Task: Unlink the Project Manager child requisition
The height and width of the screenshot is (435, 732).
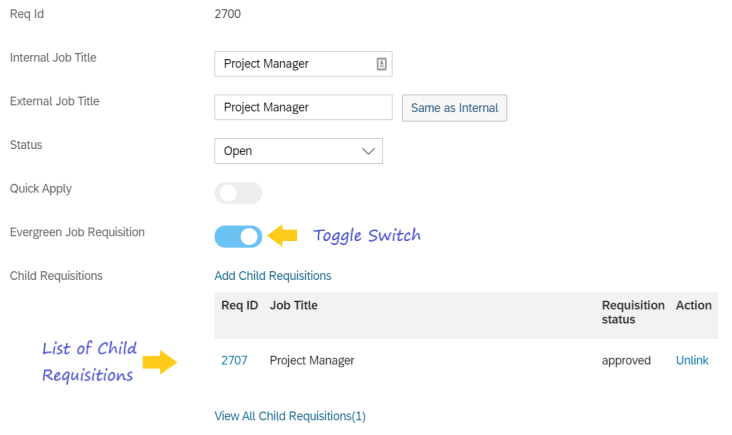Action: (692, 361)
